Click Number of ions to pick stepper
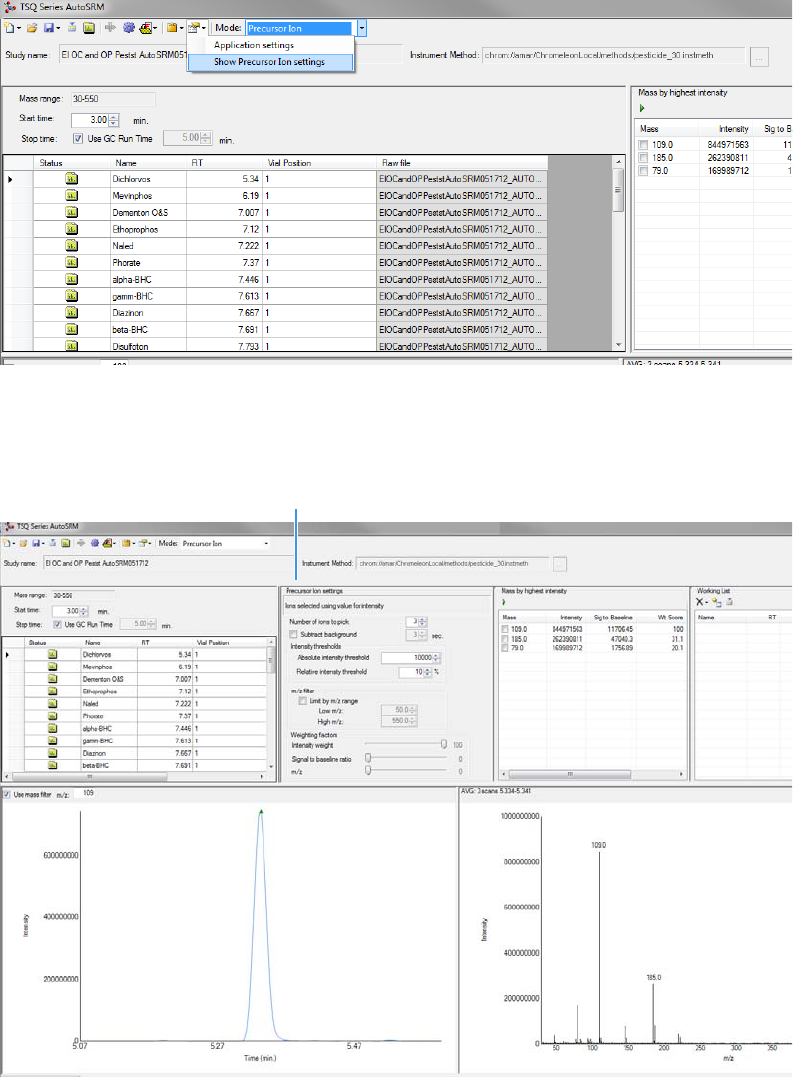Screen dimensions: 793x1077 [x=423, y=622]
